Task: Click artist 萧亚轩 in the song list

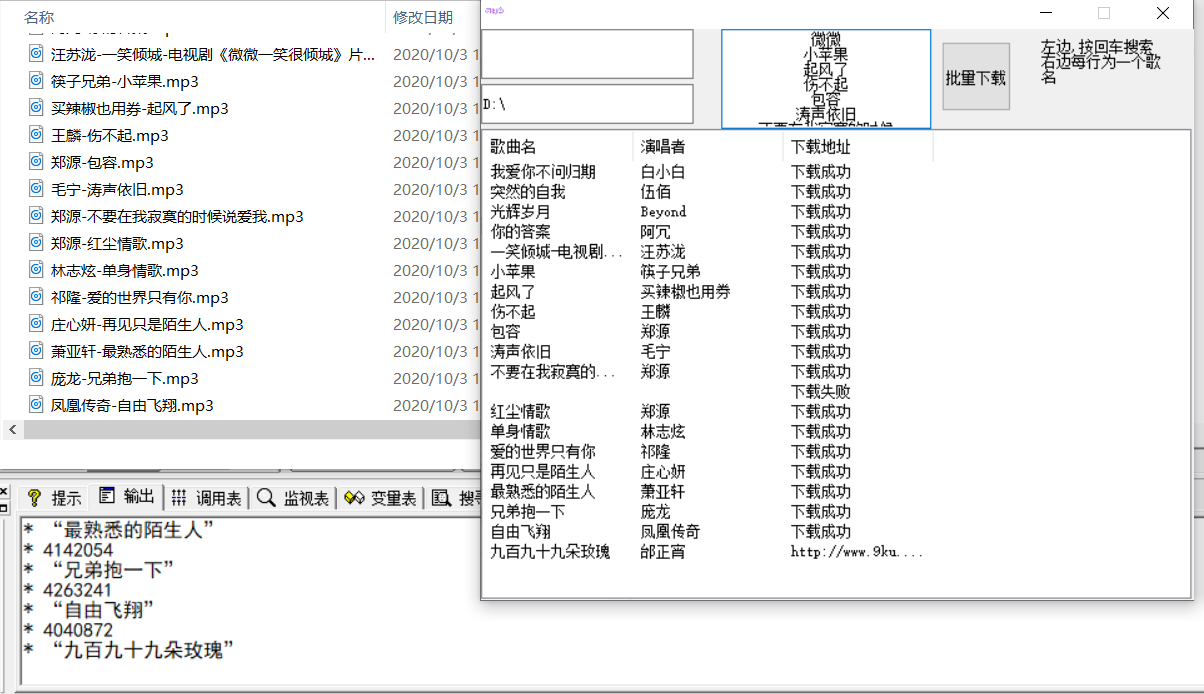Action: (663, 492)
